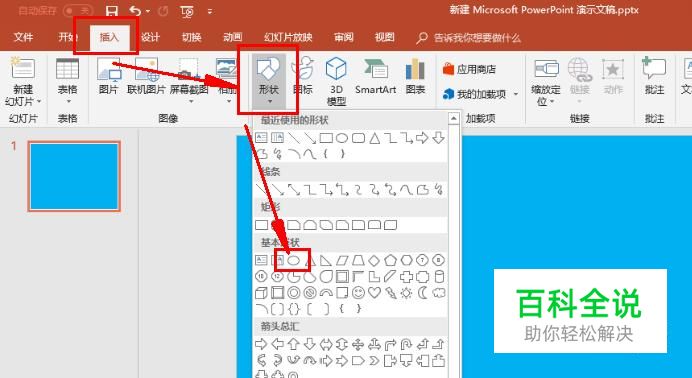Viewport: 692px width, 378px height.
Task: Select down arrow in 最近使用的形状
Action: pos(438,138)
